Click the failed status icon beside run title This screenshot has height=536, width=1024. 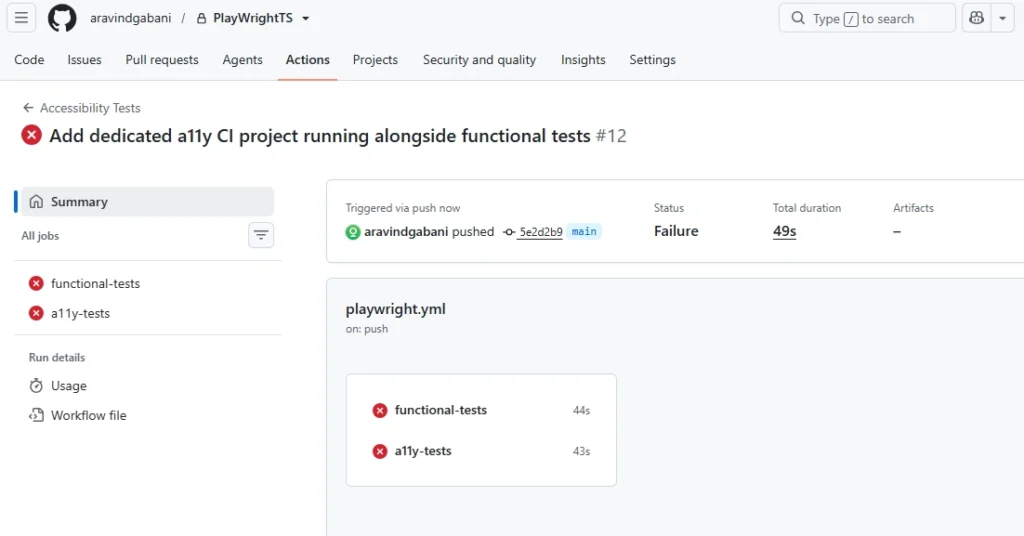click(31, 135)
